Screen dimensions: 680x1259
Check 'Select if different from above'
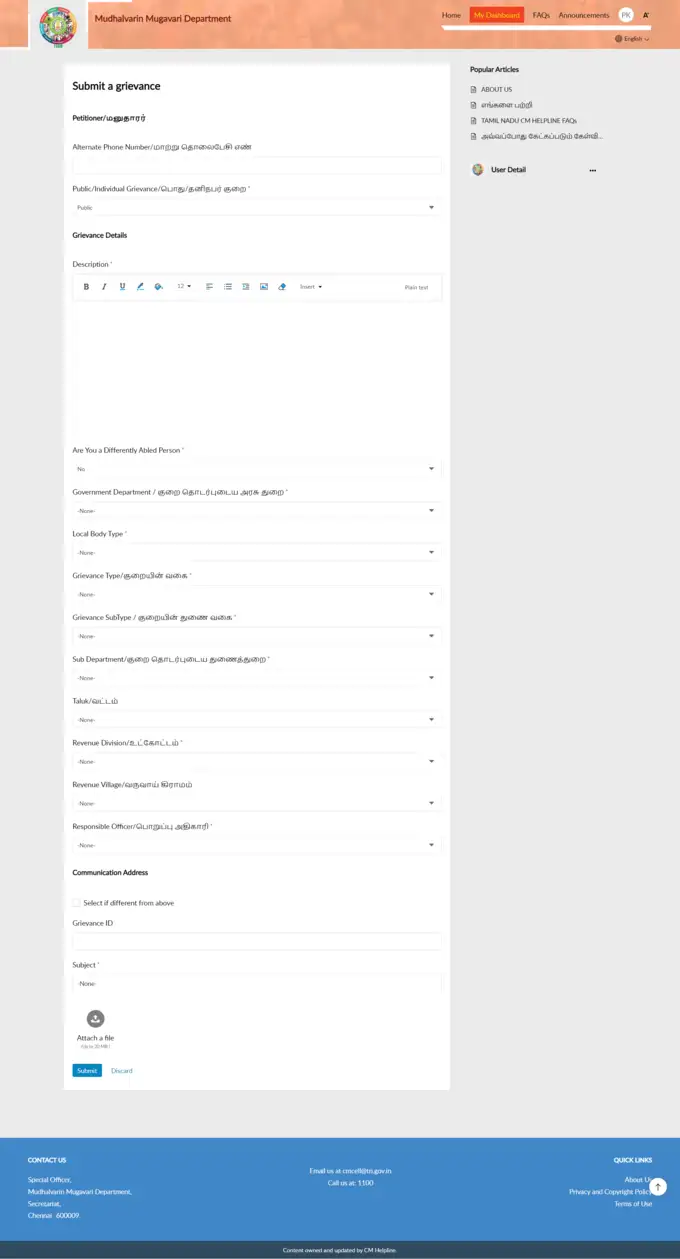(77, 903)
